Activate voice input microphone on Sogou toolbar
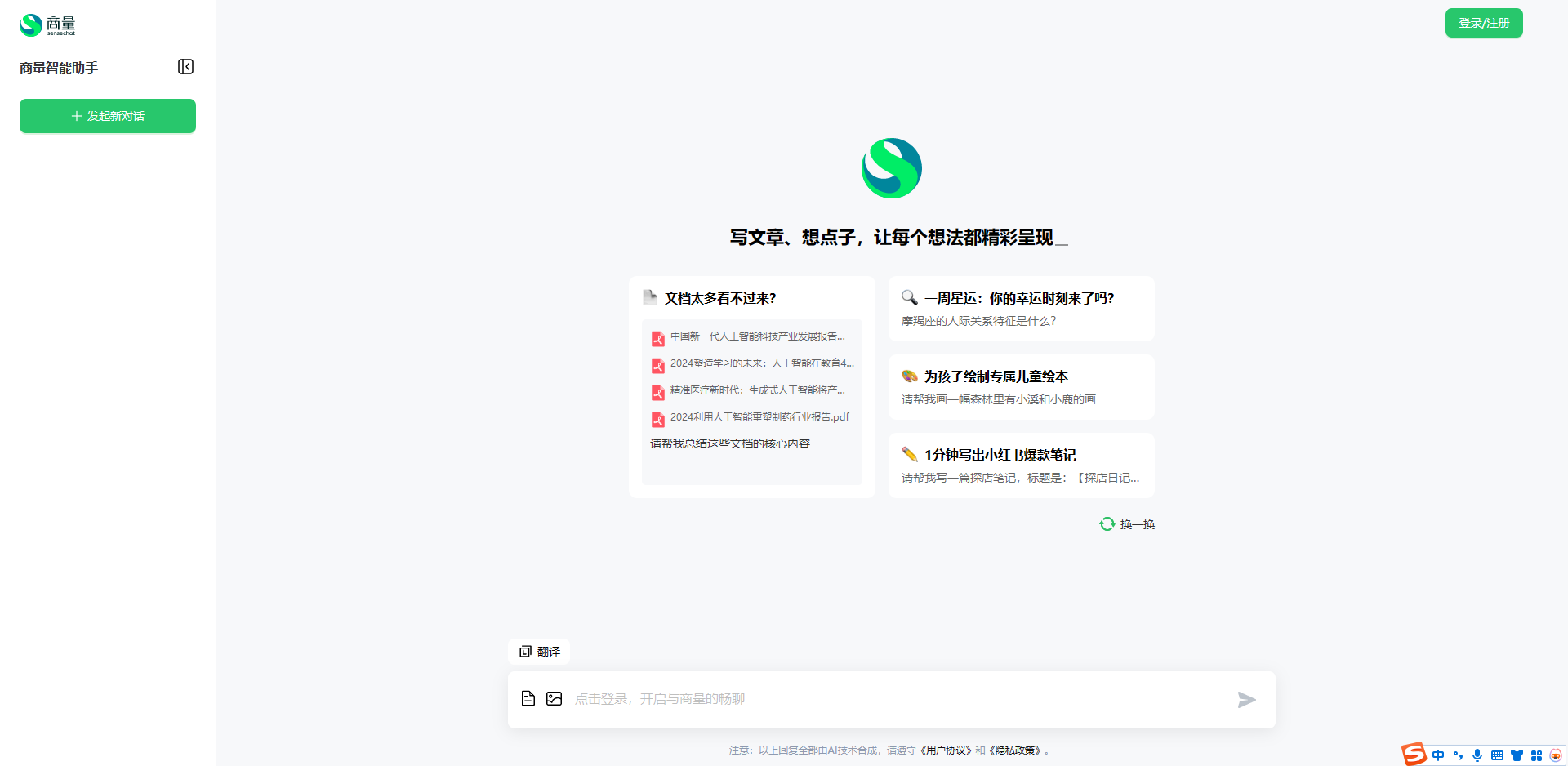The image size is (1568, 766). point(1477,755)
